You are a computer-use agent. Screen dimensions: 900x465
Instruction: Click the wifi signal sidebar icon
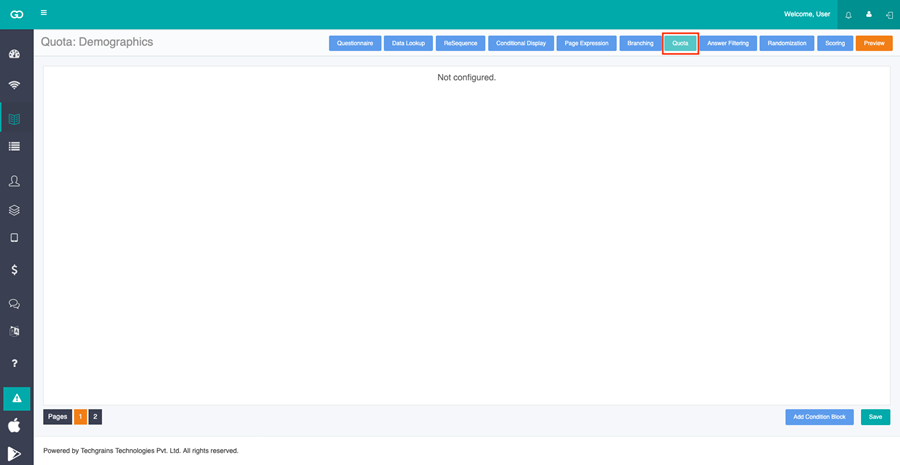click(14, 85)
